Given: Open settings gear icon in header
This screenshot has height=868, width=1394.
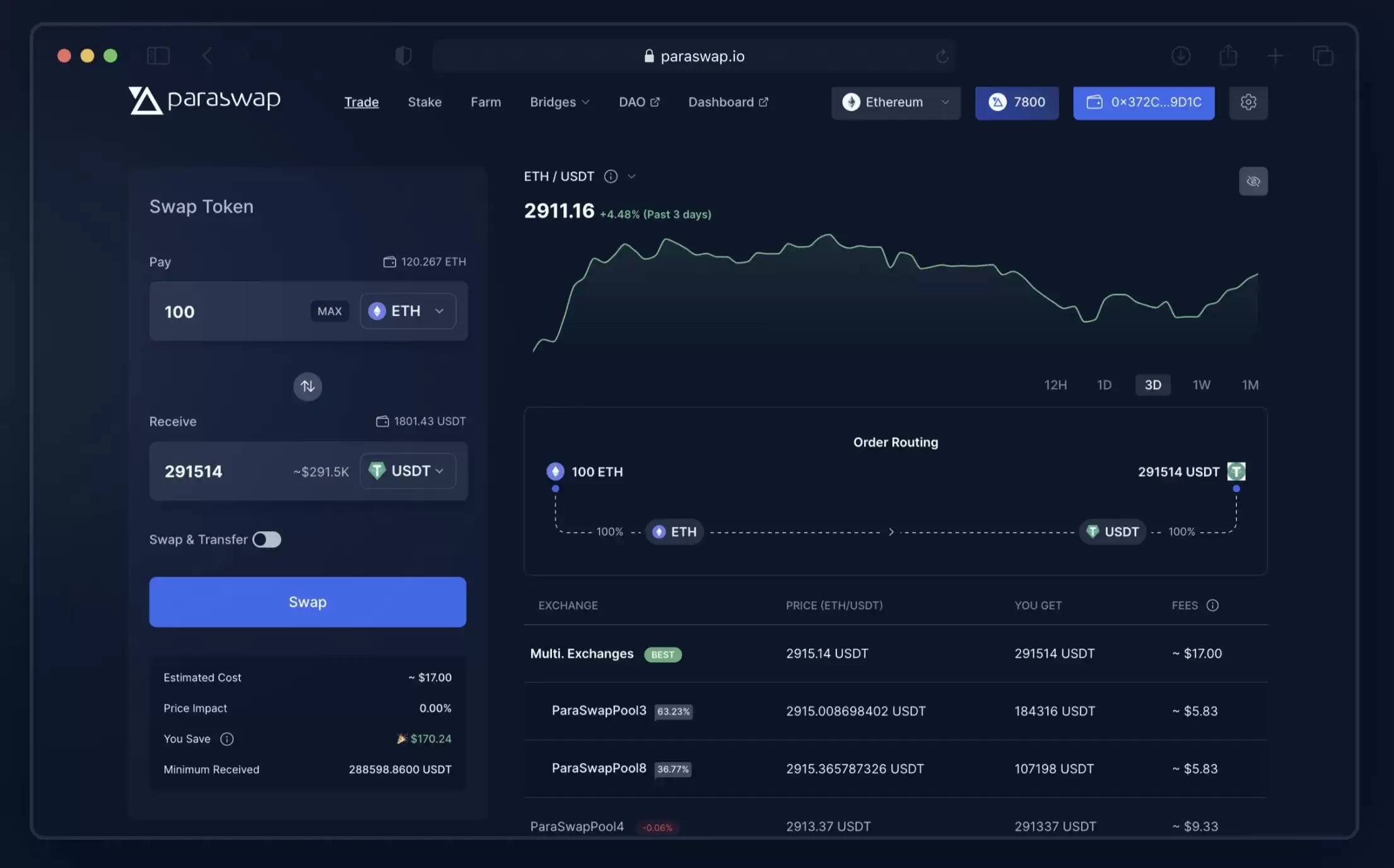Looking at the screenshot, I should tap(1248, 102).
